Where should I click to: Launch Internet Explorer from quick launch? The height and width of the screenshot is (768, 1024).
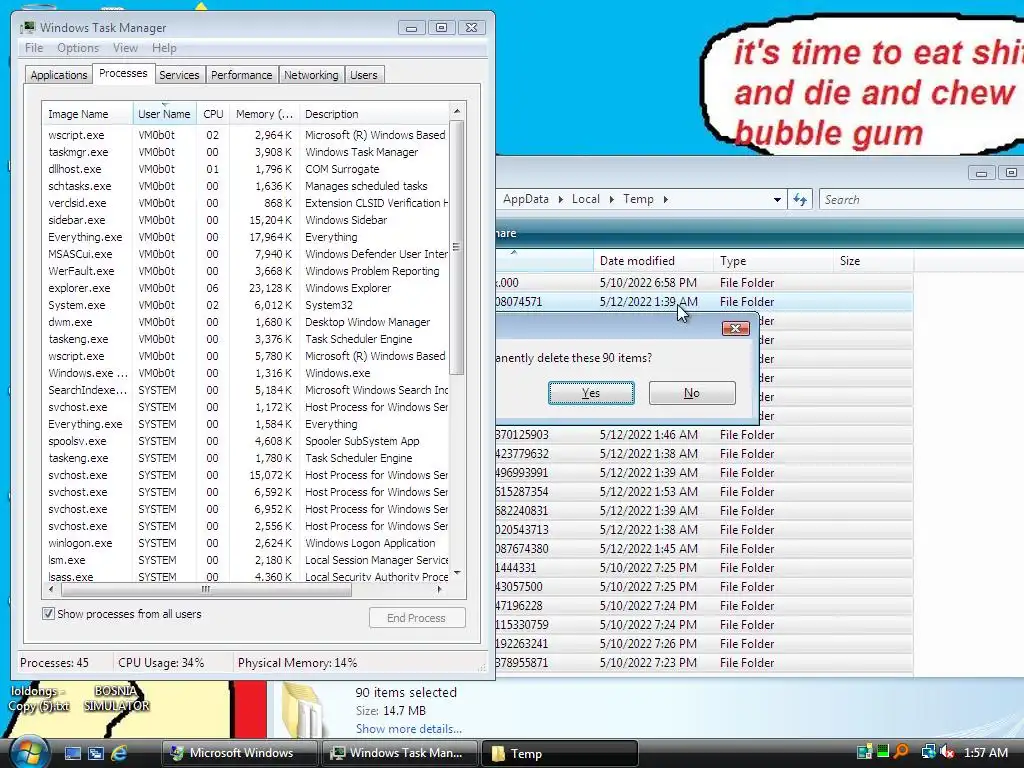pos(119,753)
